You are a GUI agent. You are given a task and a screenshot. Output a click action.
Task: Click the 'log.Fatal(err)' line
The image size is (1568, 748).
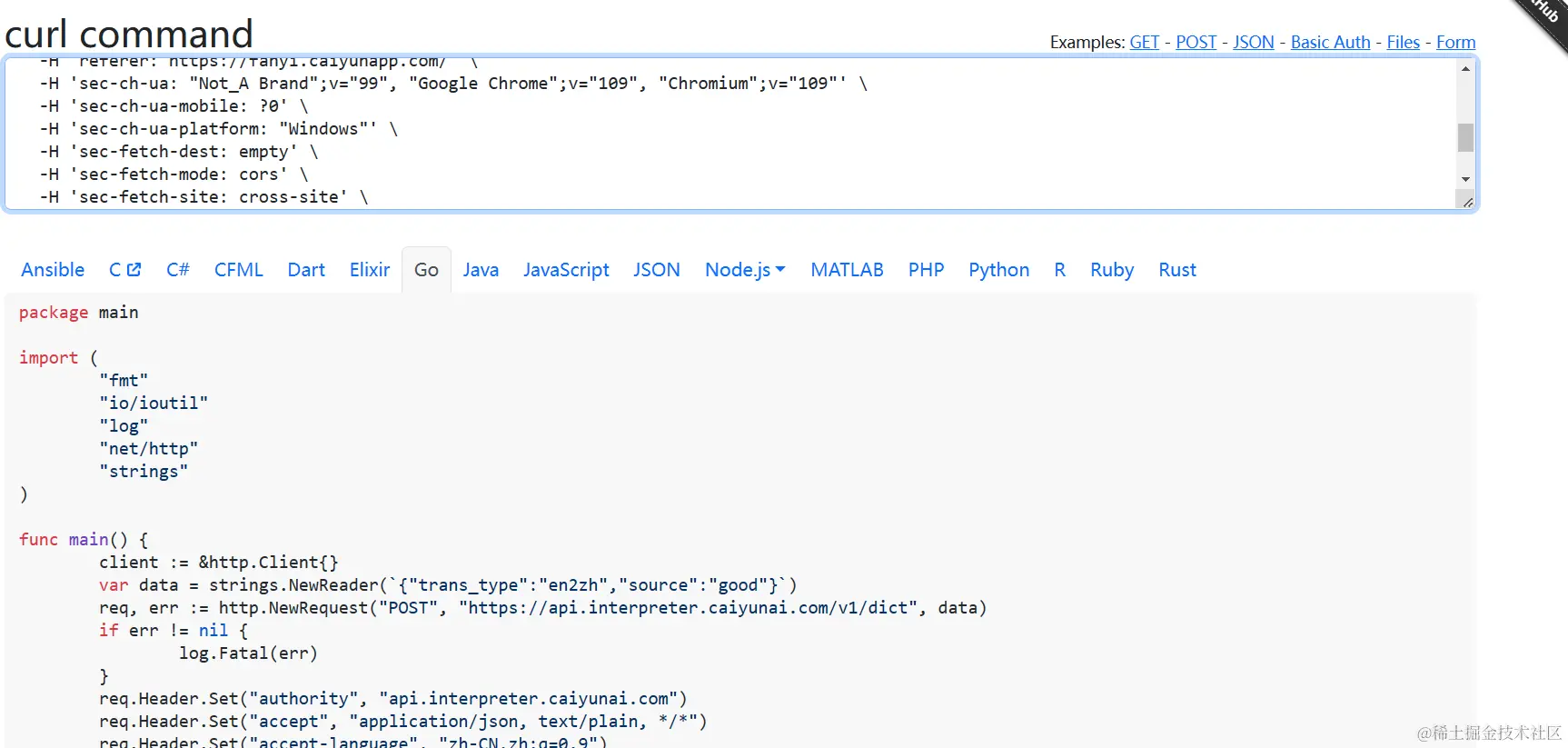248,653
